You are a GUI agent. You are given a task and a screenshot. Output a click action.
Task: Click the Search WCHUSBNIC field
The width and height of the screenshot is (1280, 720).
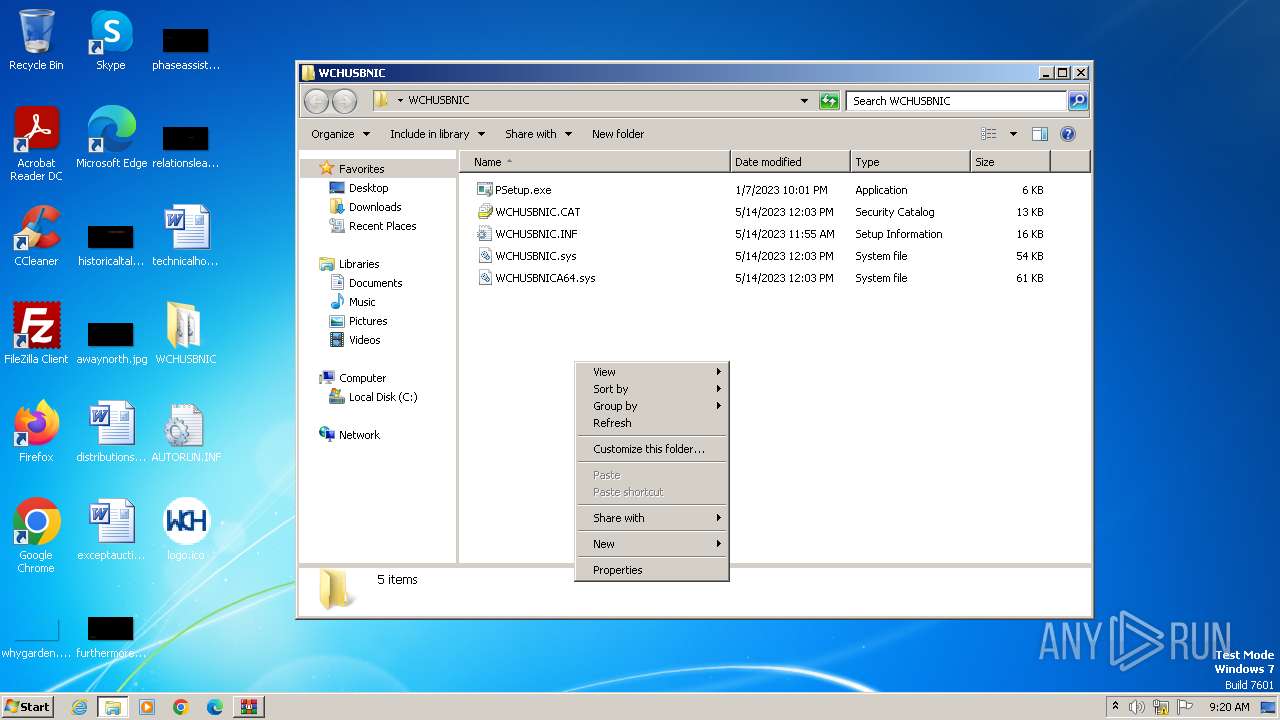pyautogui.click(x=956, y=100)
